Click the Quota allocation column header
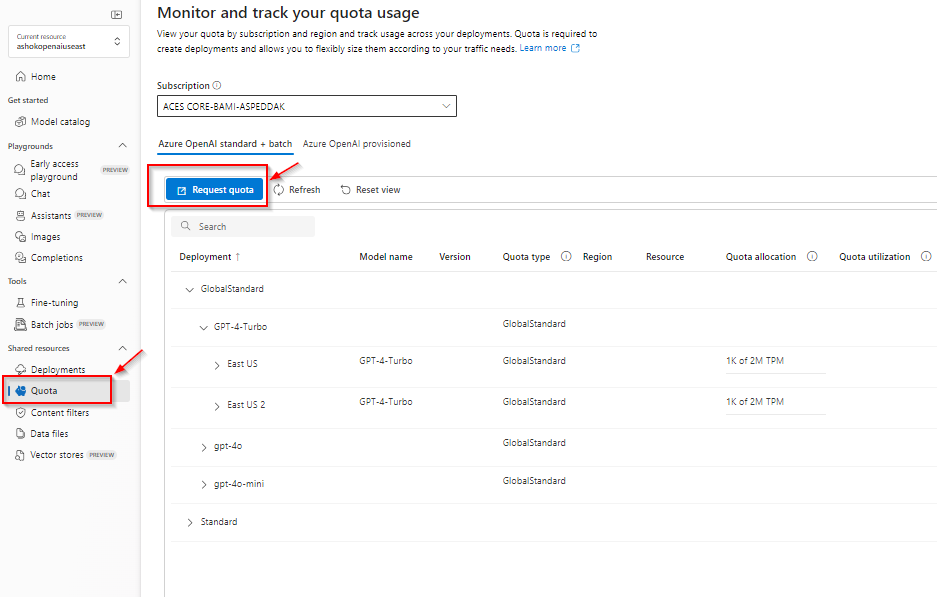The image size is (937, 597). pos(761,256)
